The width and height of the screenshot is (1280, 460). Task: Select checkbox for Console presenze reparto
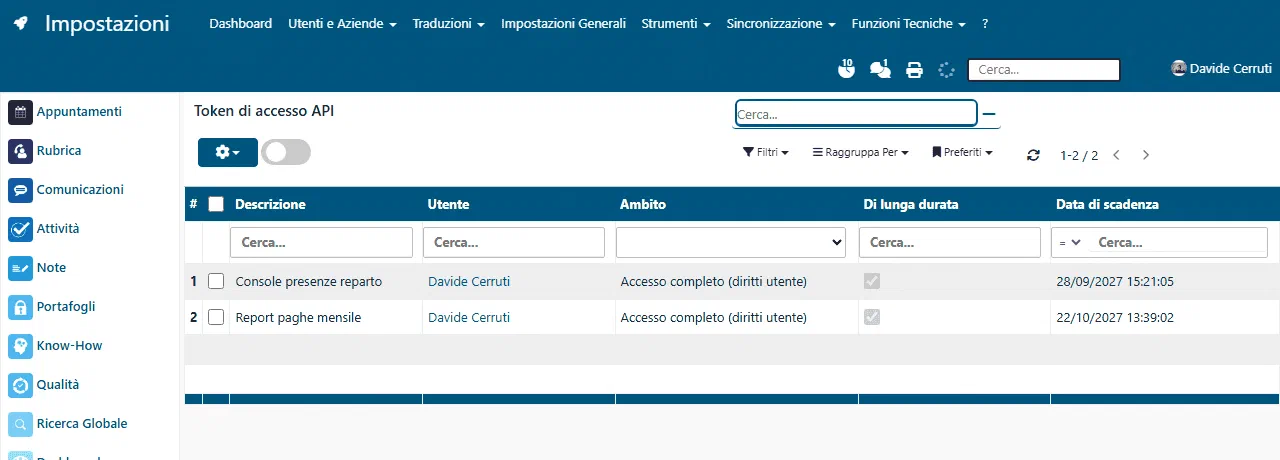[216, 282]
